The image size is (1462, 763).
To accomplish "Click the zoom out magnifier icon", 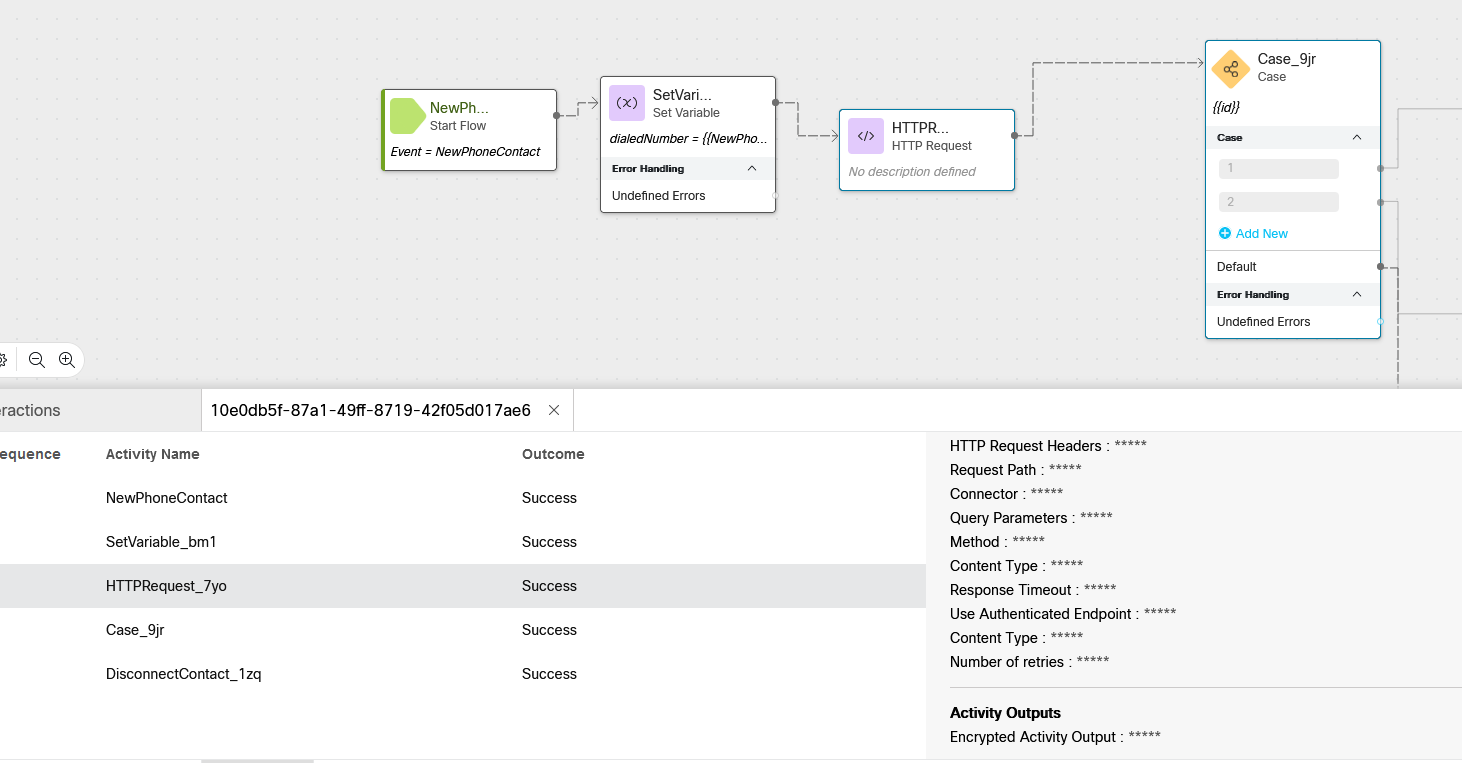I will [36, 359].
